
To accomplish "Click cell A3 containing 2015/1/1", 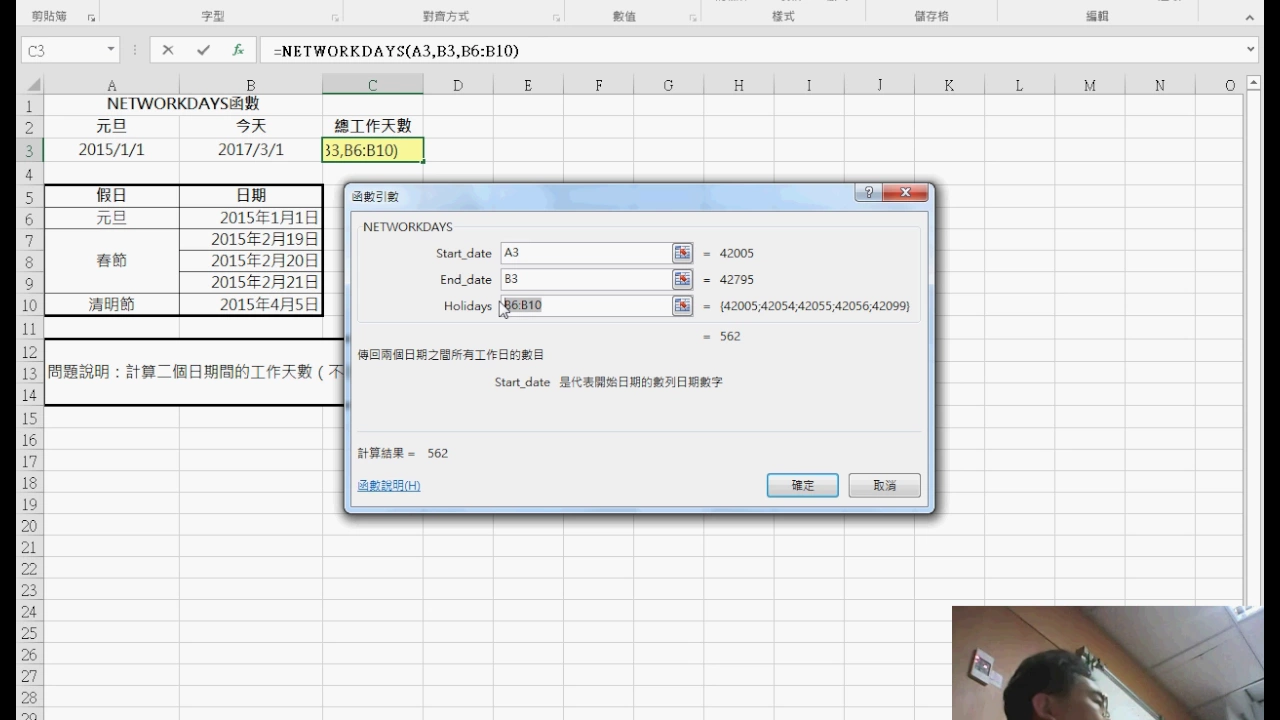I will 112,150.
